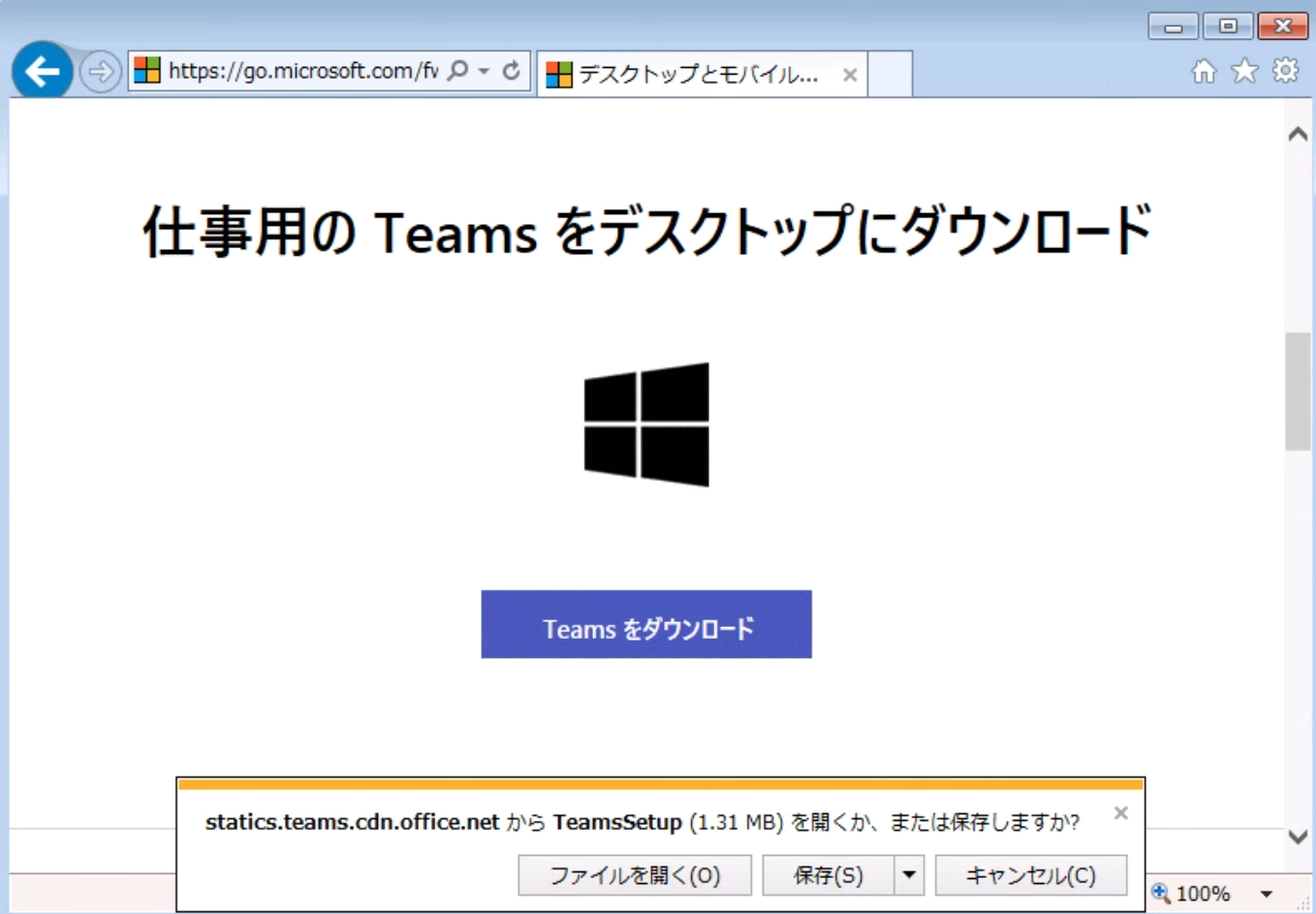Screen dimensions: 1316x914
Task: Click the search magnifier in address bar
Action: tap(458, 71)
